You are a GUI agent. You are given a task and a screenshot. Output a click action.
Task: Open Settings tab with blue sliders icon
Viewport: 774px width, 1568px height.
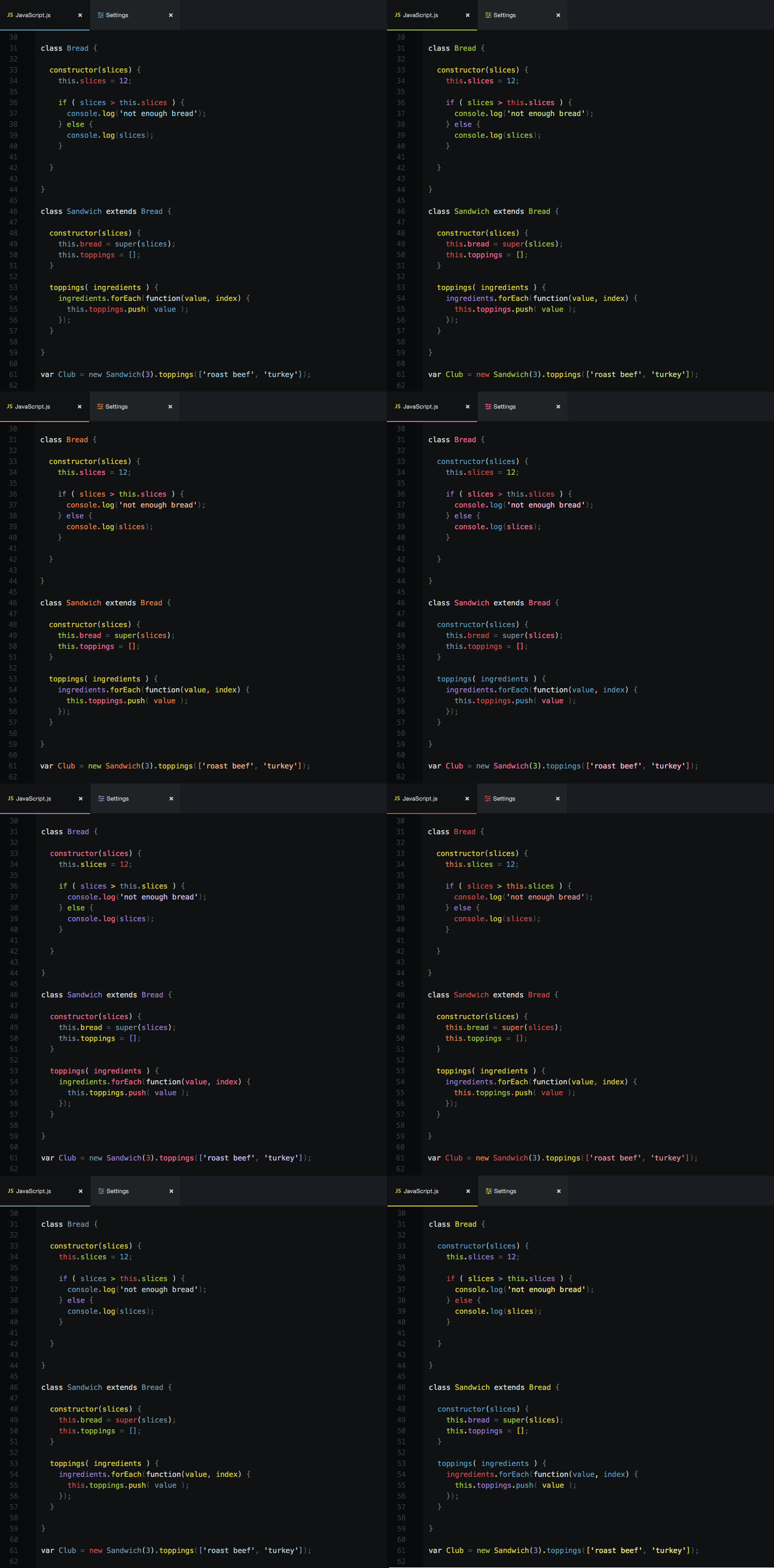(x=135, y=15)
